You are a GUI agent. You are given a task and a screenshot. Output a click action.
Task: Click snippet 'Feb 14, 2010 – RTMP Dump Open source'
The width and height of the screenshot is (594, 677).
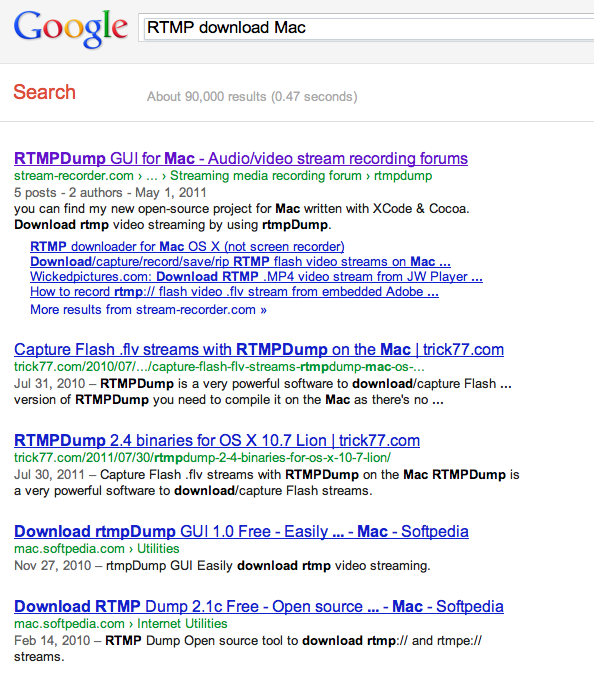pos(248,649)
